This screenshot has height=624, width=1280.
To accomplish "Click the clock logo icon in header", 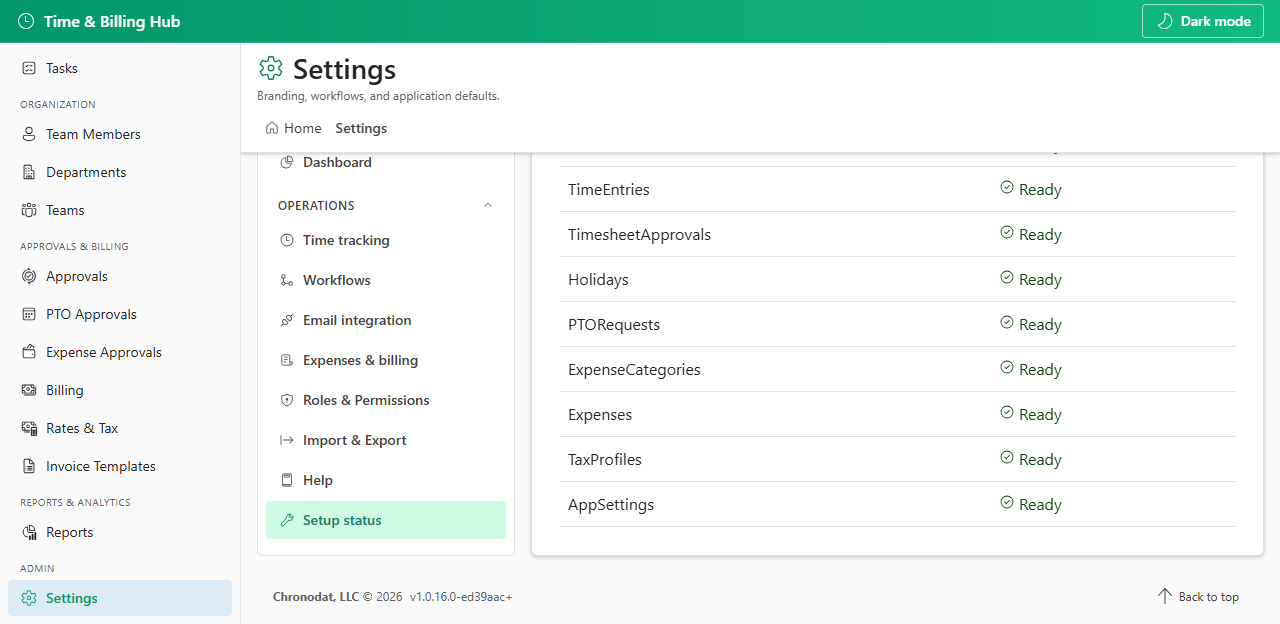I will [26, 21].
